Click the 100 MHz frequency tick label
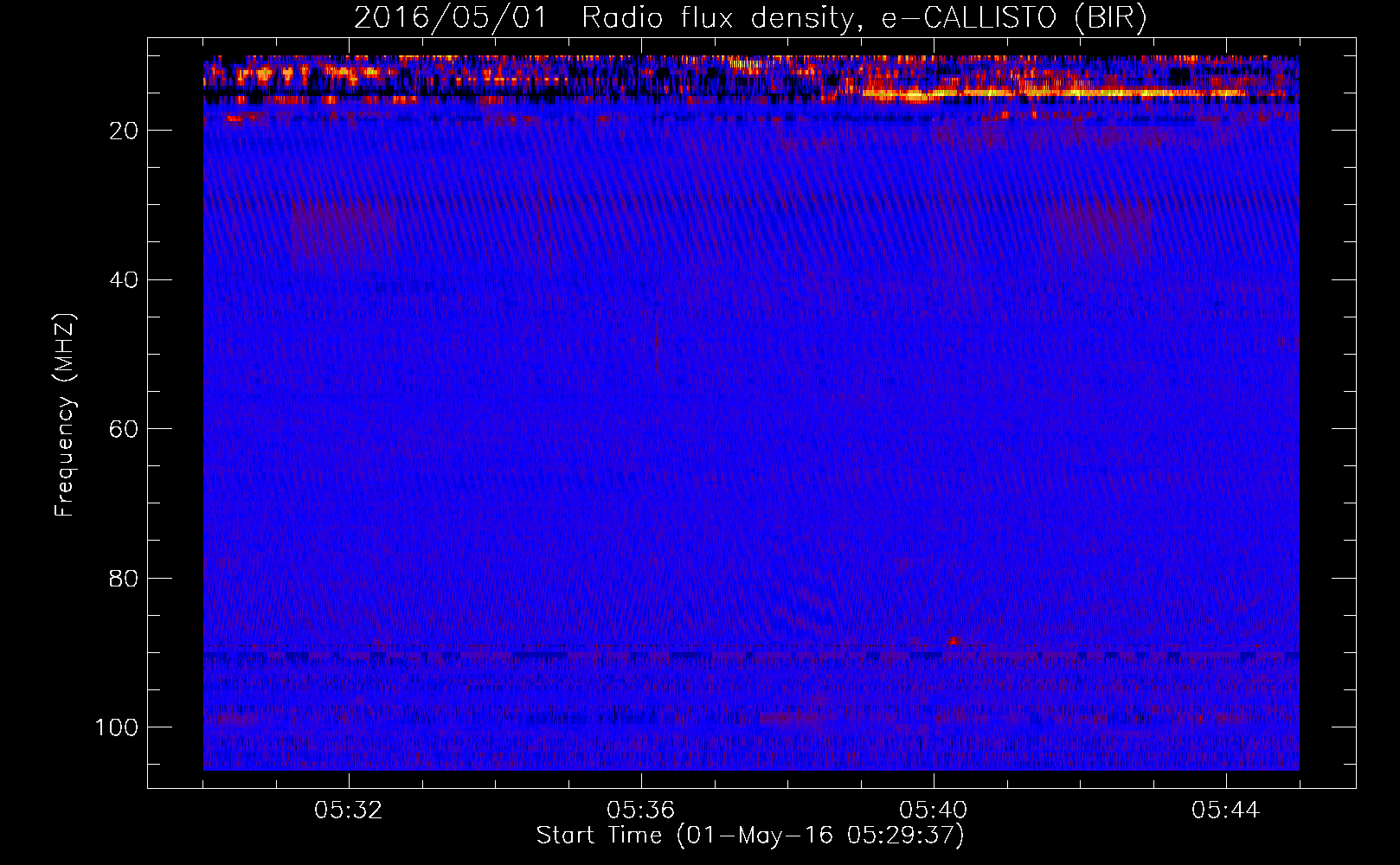The image size is (1400, 865). [117, 727]
